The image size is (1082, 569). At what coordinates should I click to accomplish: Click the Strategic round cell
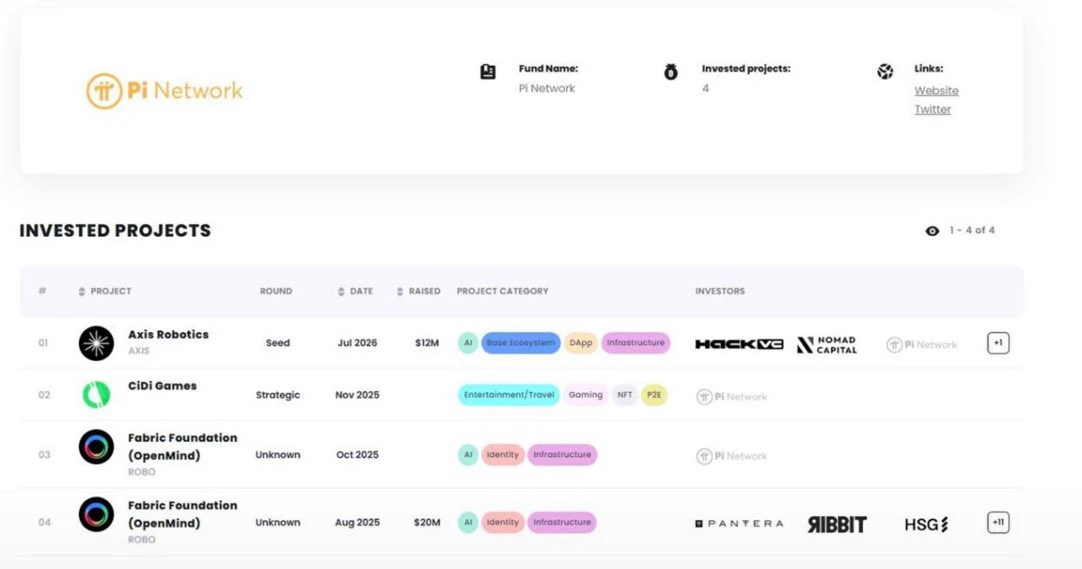[x=277, y=395]
